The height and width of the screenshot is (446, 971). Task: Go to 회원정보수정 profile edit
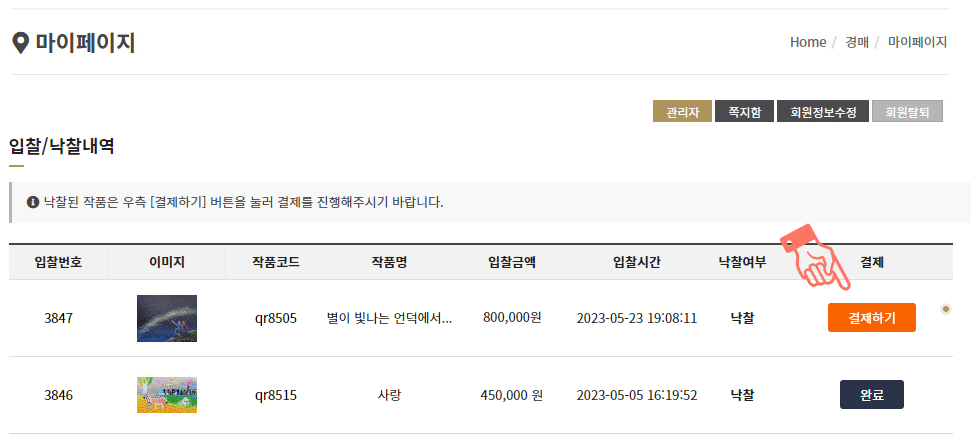[x=823, y=111]
